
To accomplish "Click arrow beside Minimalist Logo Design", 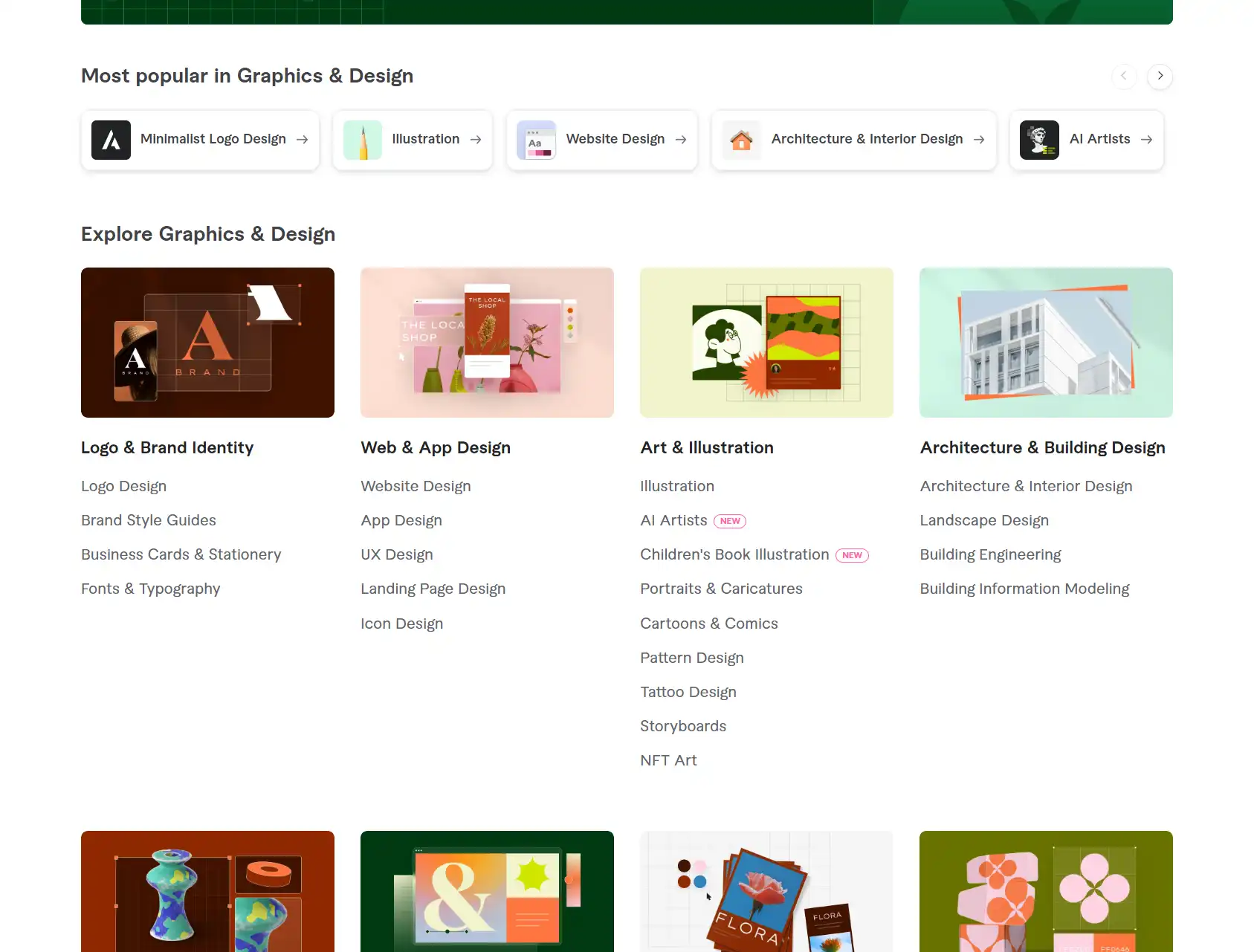I will [302, 140].
